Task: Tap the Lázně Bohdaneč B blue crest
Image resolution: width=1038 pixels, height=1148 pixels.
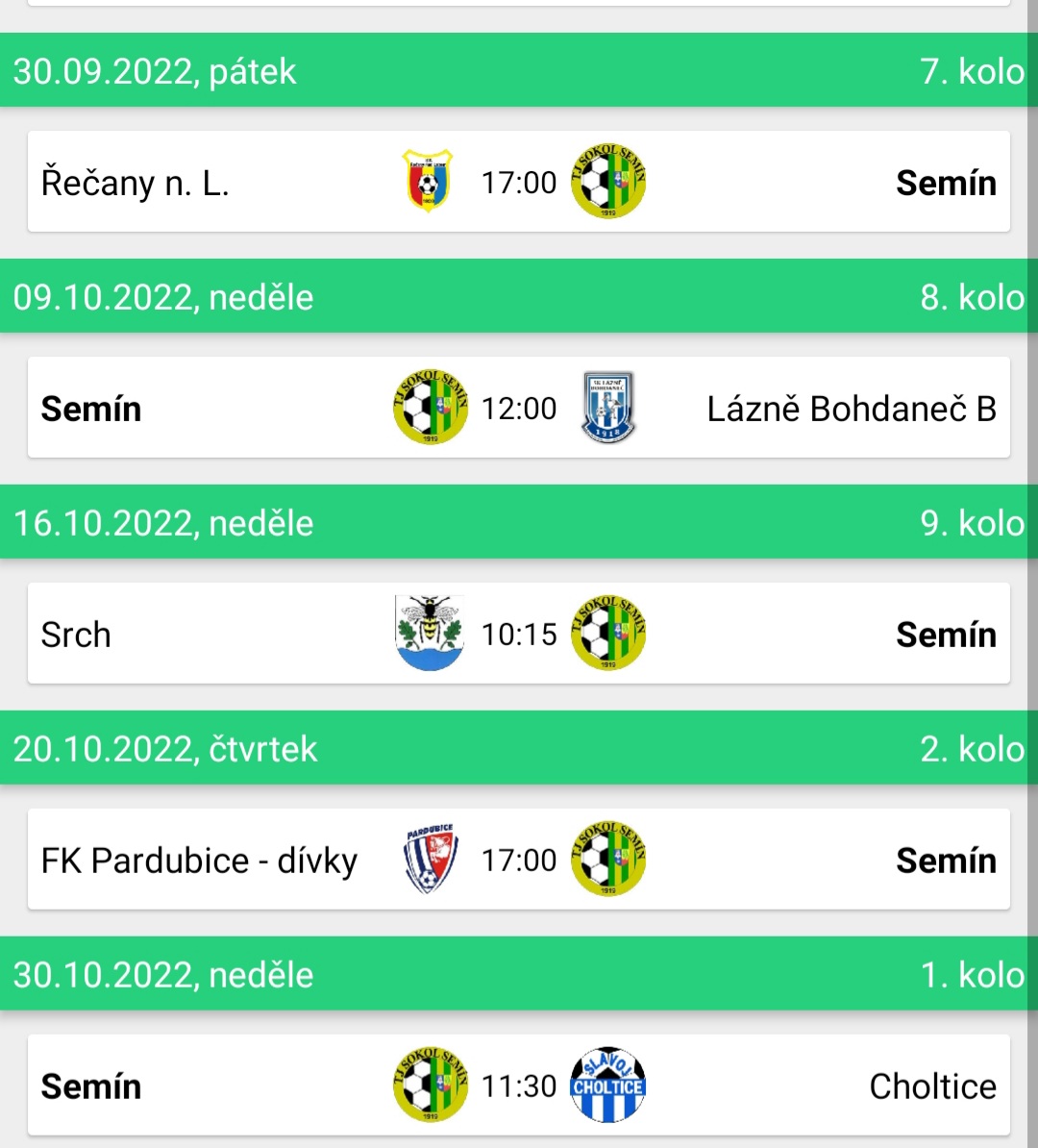Action: [x=608, y=407]
